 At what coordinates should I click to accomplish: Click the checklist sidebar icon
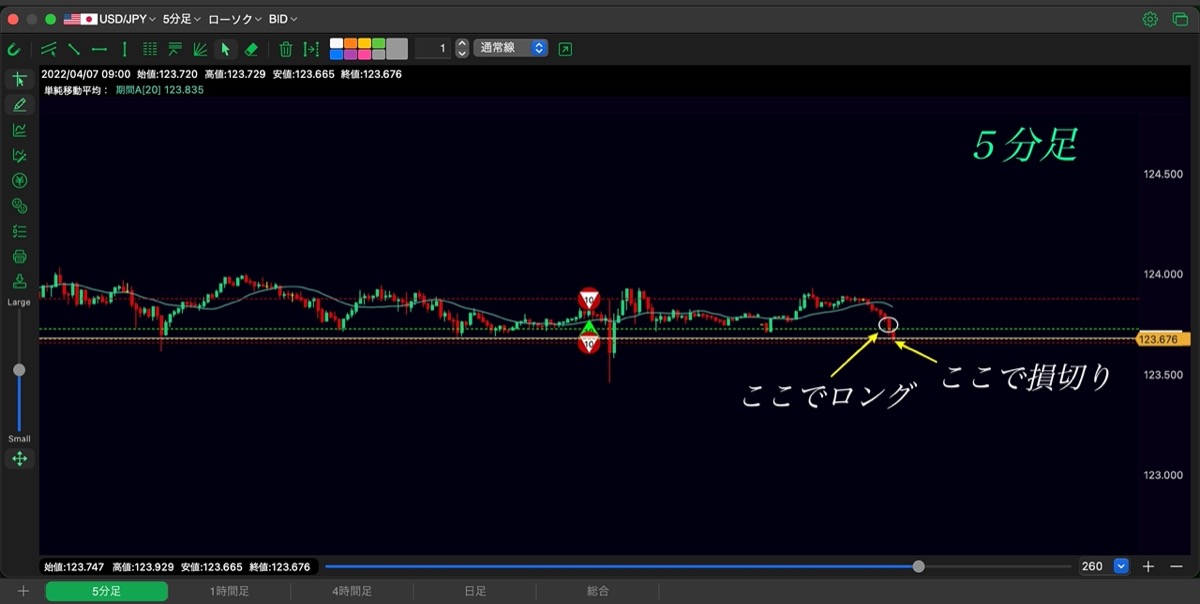pyautogui.click(x=19, y=231)
